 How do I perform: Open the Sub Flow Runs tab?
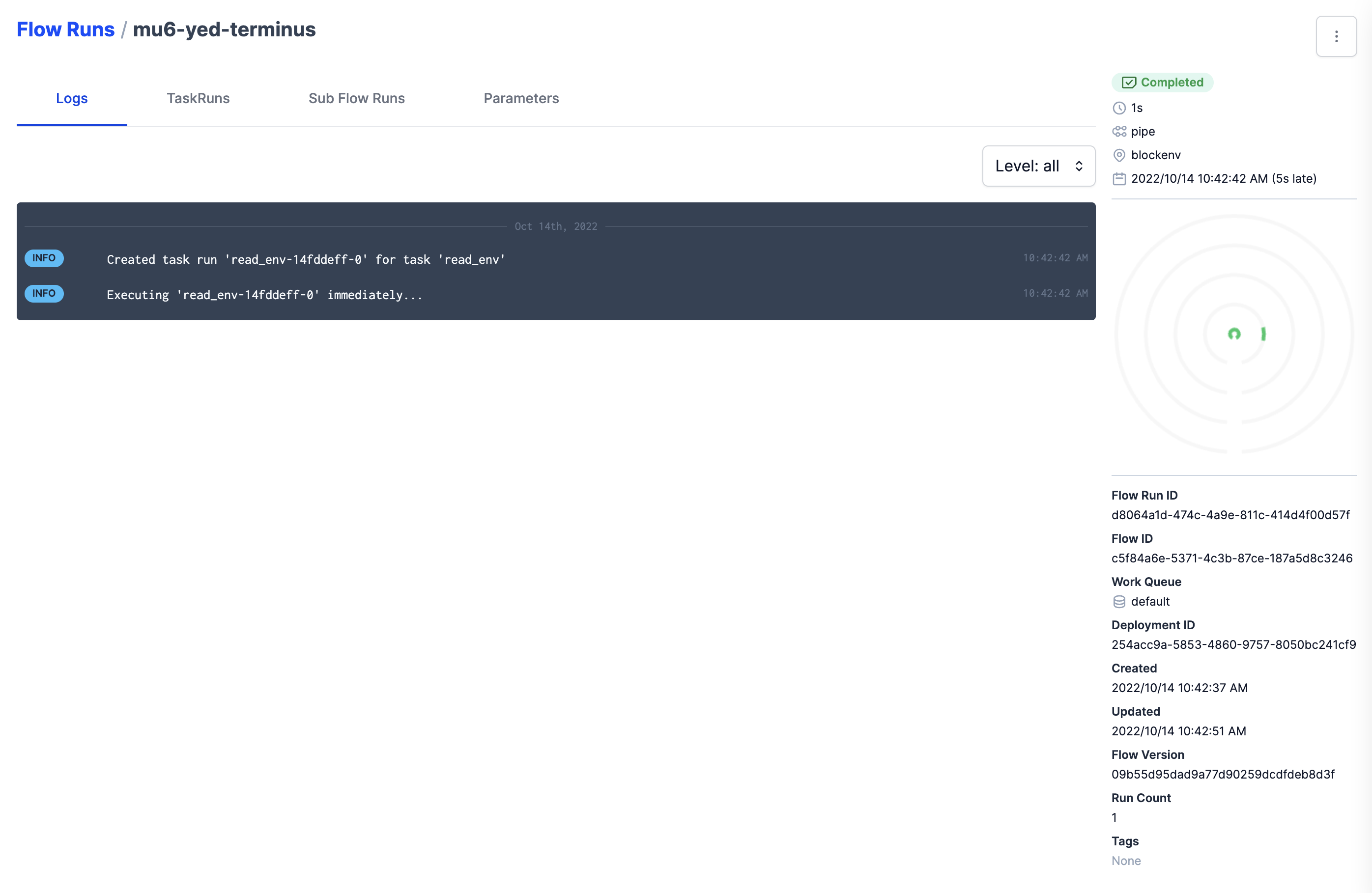coord(356,99)
